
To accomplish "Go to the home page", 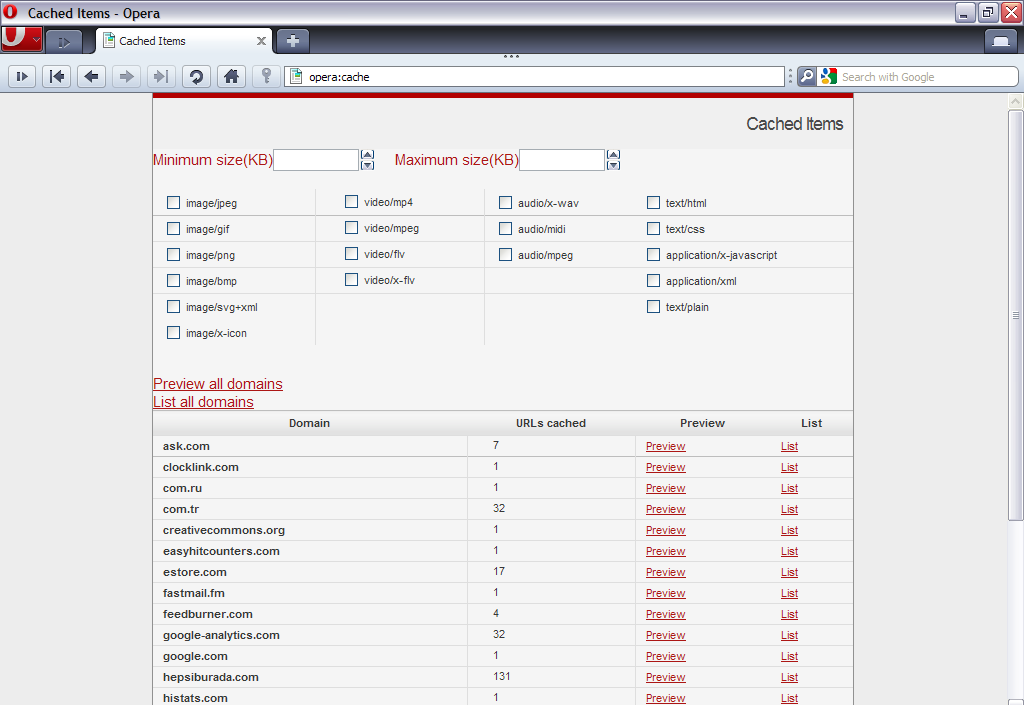I will pos(231,76).
